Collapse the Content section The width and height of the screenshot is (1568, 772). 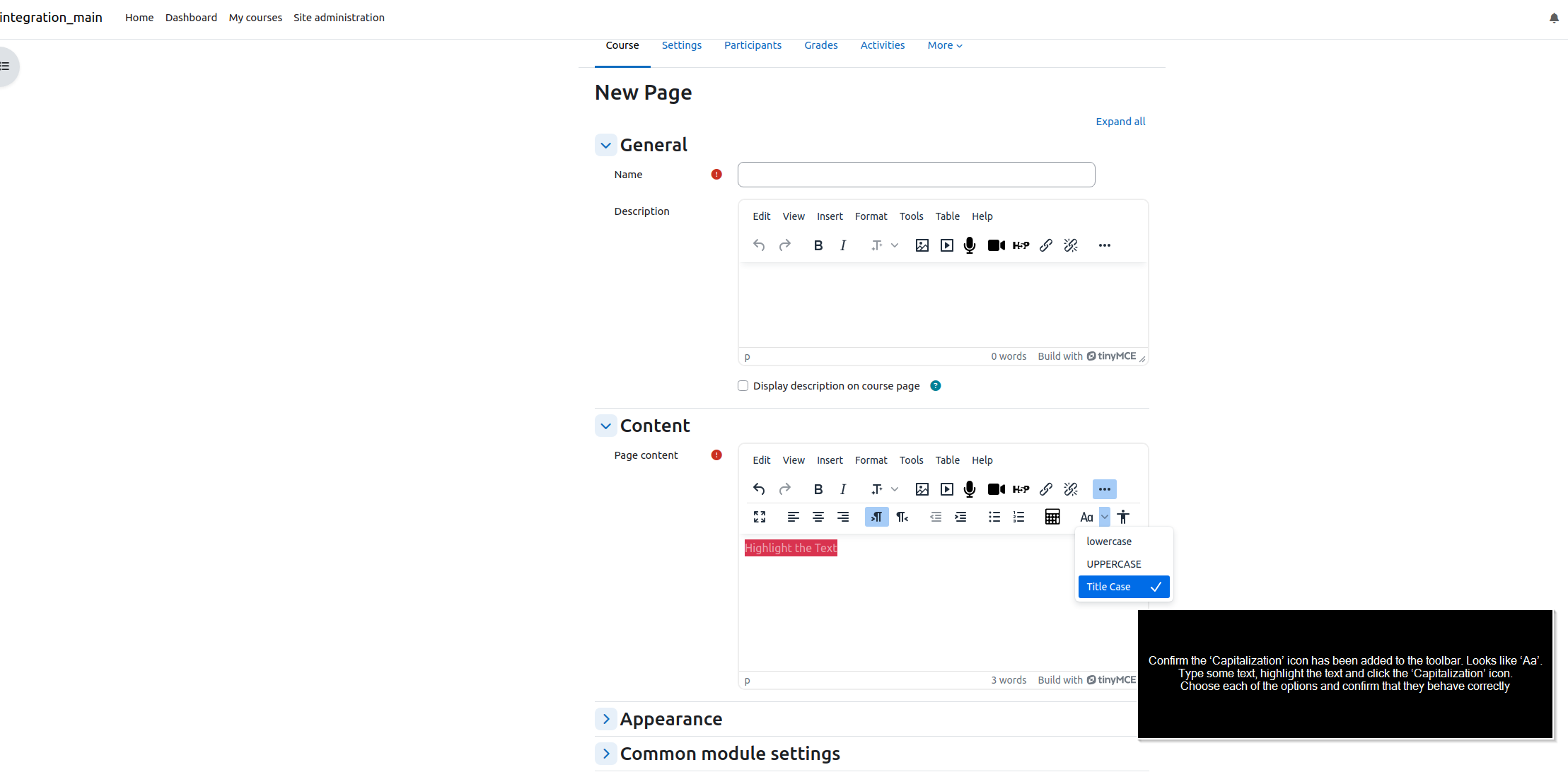pyautogui.click(x=606, y=426)
